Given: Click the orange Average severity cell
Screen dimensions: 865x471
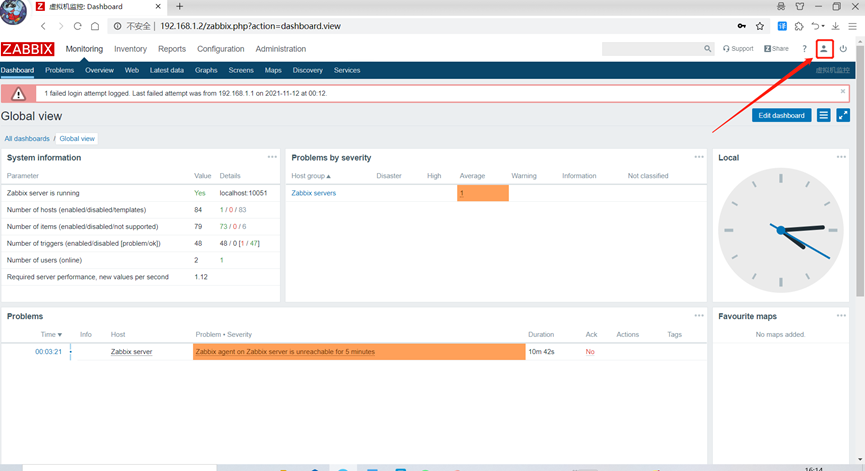Looking at the screenshot, I should coord(483,193).
